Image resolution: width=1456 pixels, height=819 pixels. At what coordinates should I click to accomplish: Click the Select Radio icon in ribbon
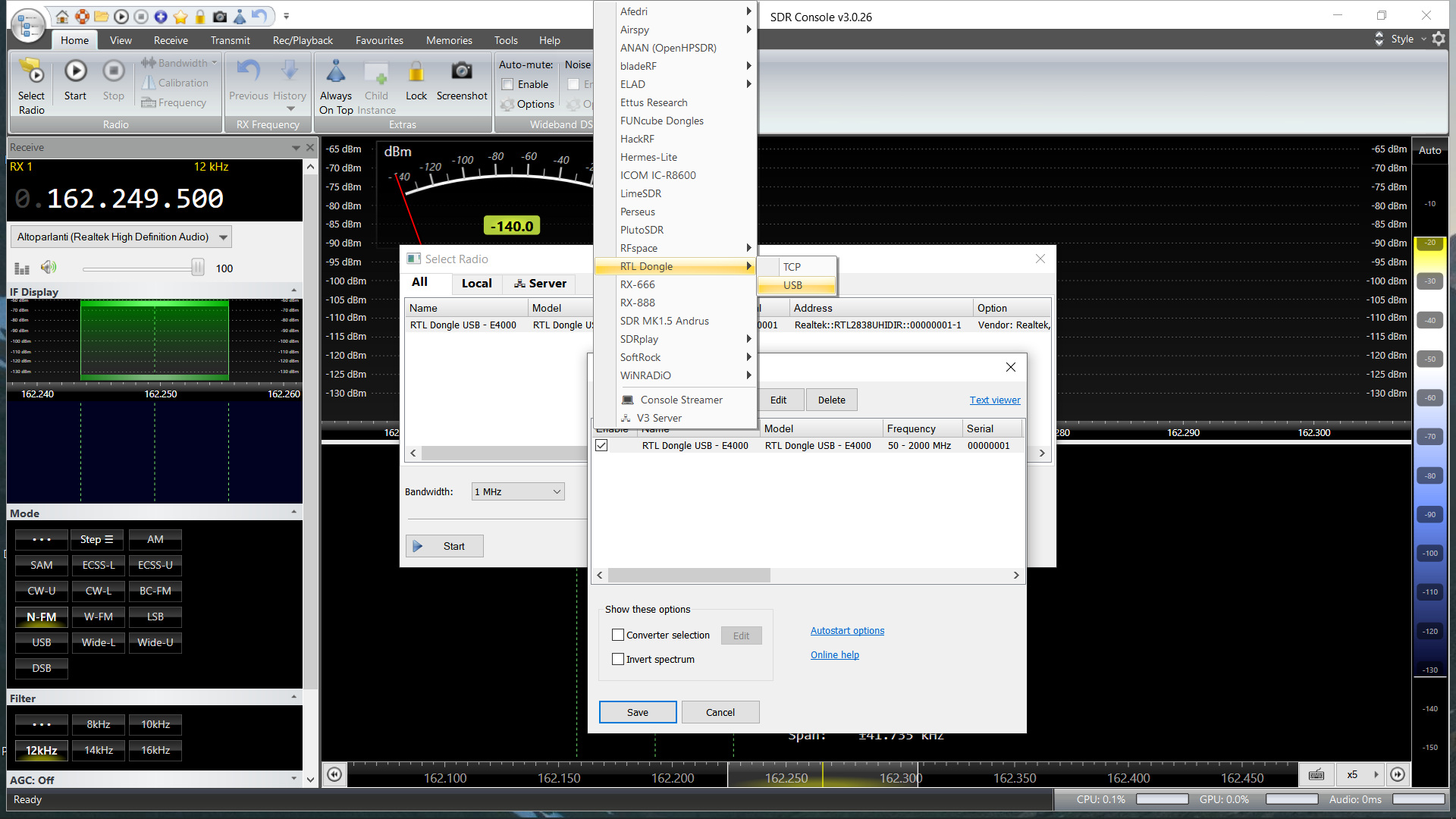[31, 72]
